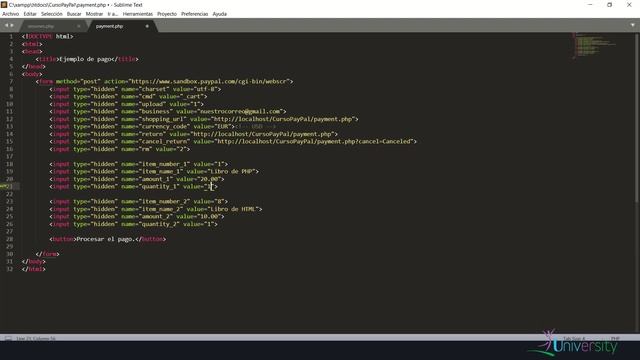Click unsaved dot on payment.php tab

pyautogui.click(x=147, y=26)
